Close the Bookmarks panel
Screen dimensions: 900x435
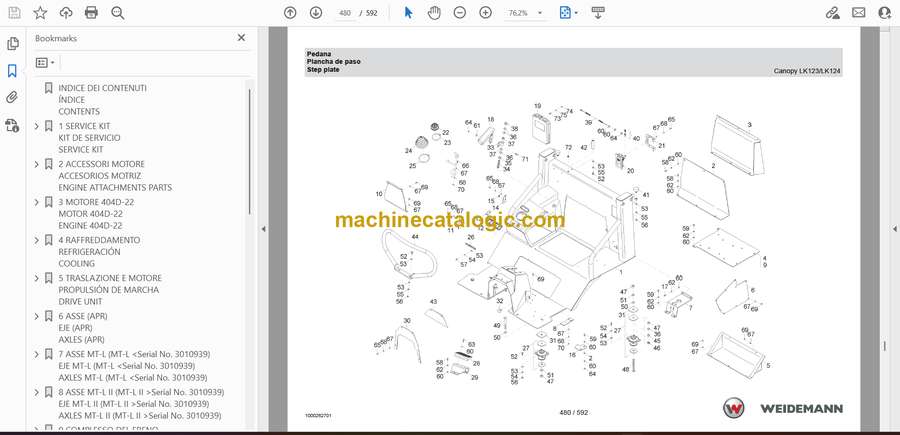pyautogui.click(x=241, y=38)
